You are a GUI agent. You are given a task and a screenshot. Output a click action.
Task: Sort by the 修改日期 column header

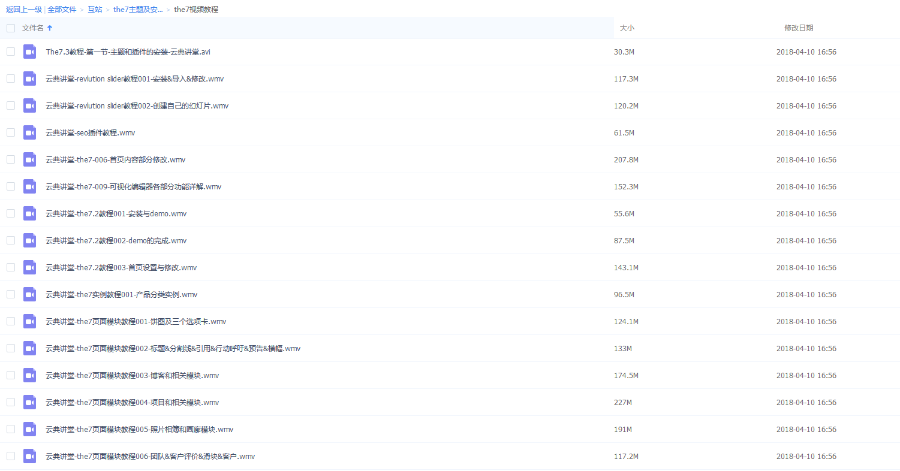point(798,28)
